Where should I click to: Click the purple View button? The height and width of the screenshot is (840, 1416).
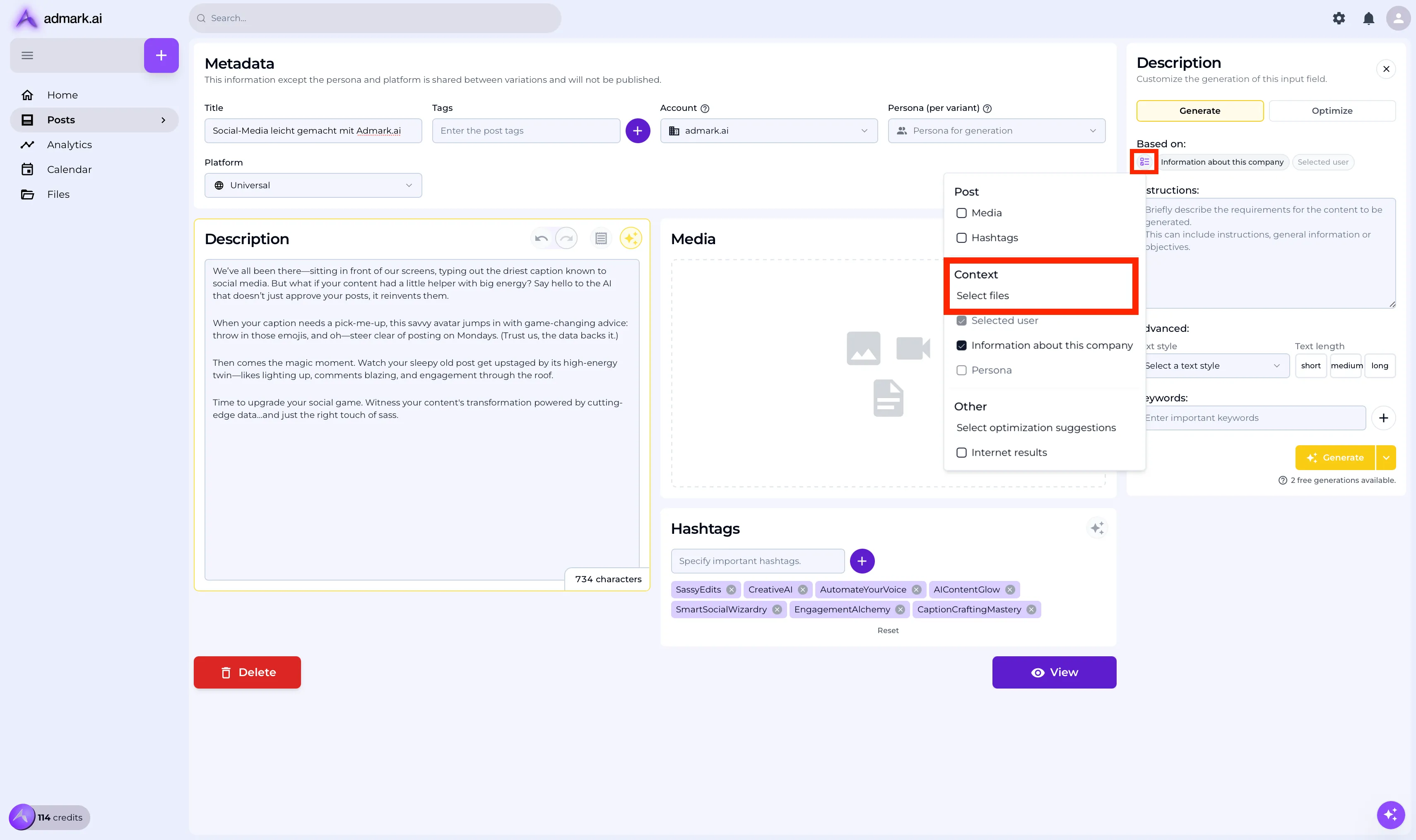(x=1054, y=672)
